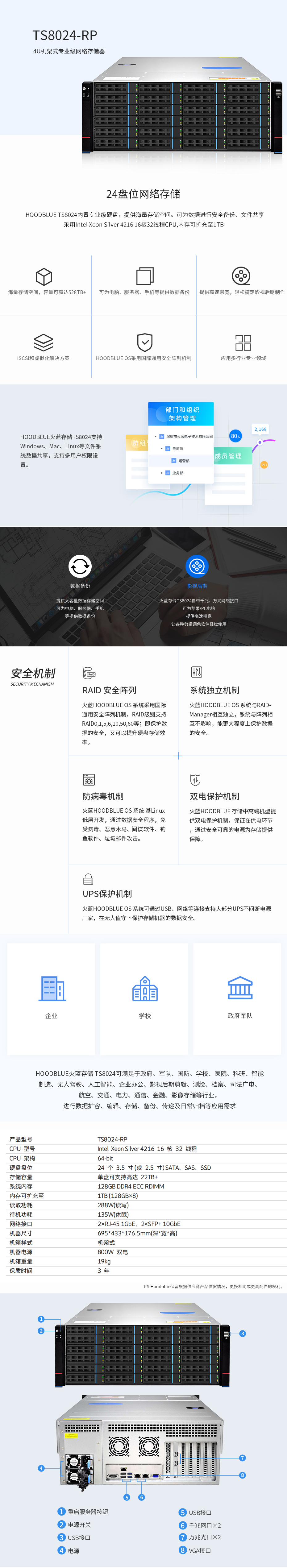Click the 288W(读写) power value
Image resolution: width=287 pixels, height=1568 pixels.
click(113, 1205)
